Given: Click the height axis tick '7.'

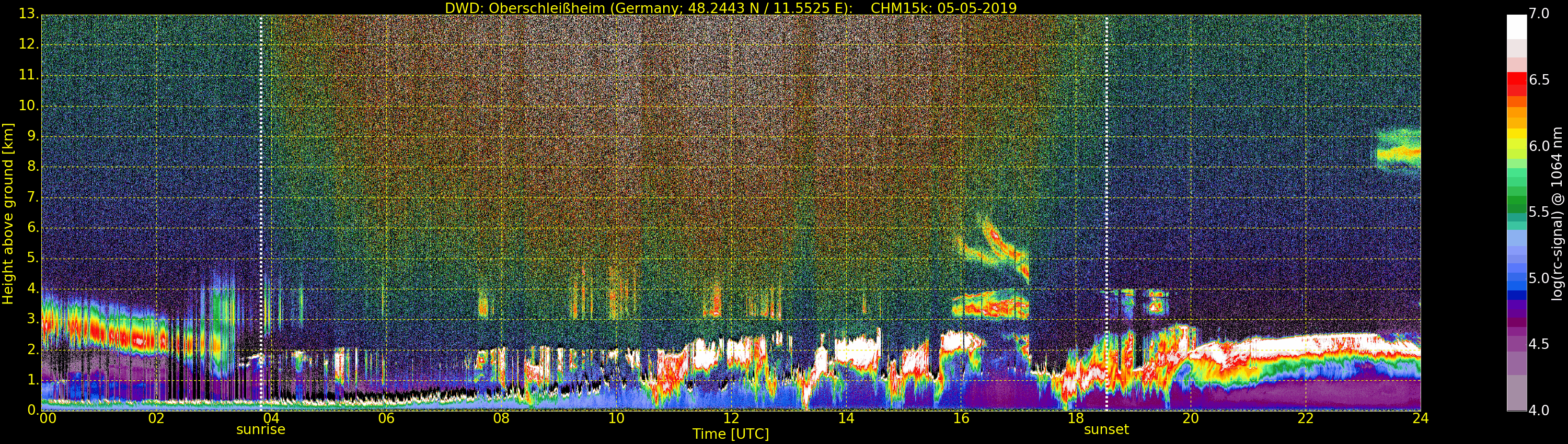Looking at the screenshot, I should coord(33,197).
